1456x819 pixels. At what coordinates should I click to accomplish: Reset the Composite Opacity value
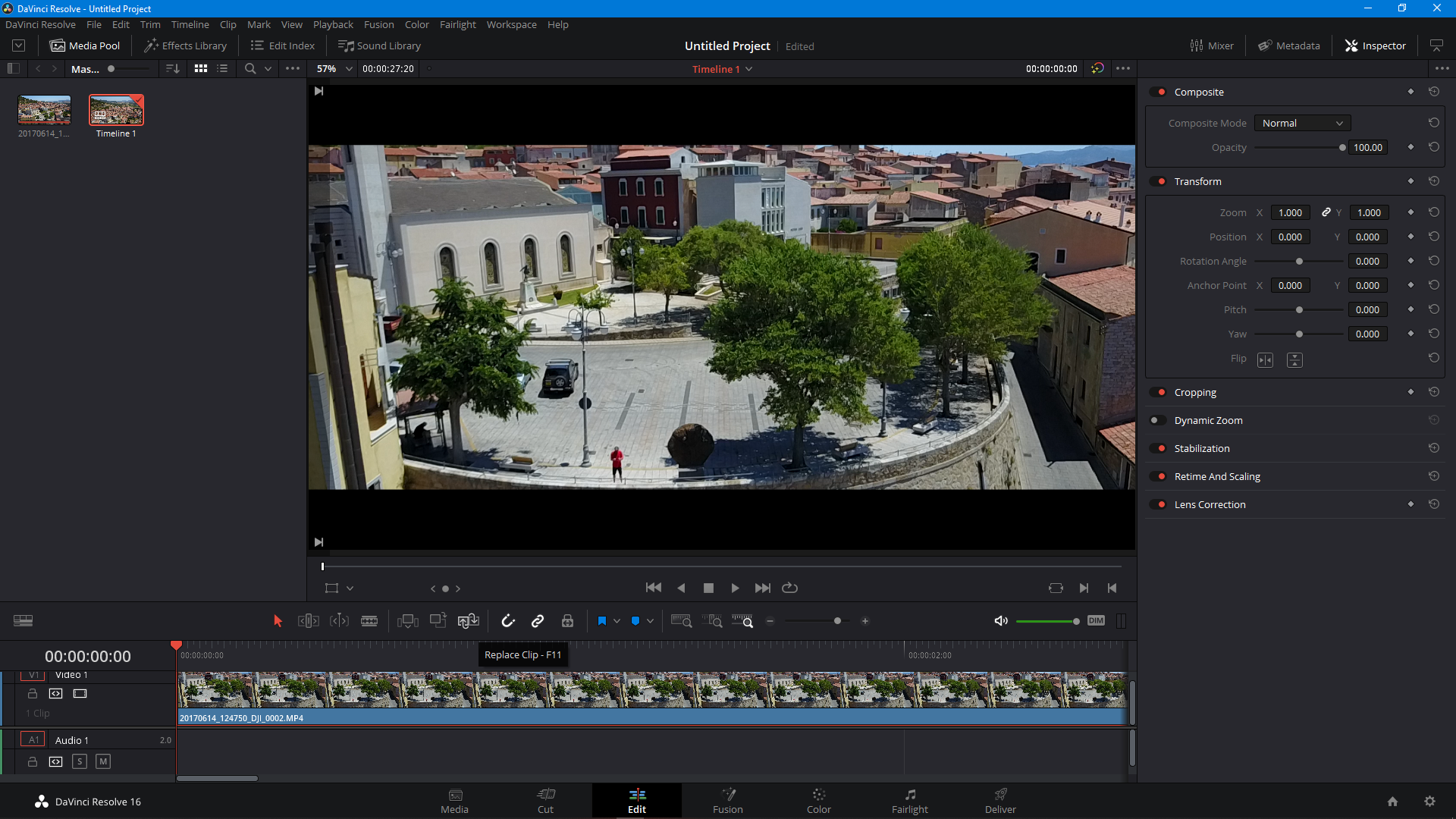pyautogui.click(x=1433, y=147)
